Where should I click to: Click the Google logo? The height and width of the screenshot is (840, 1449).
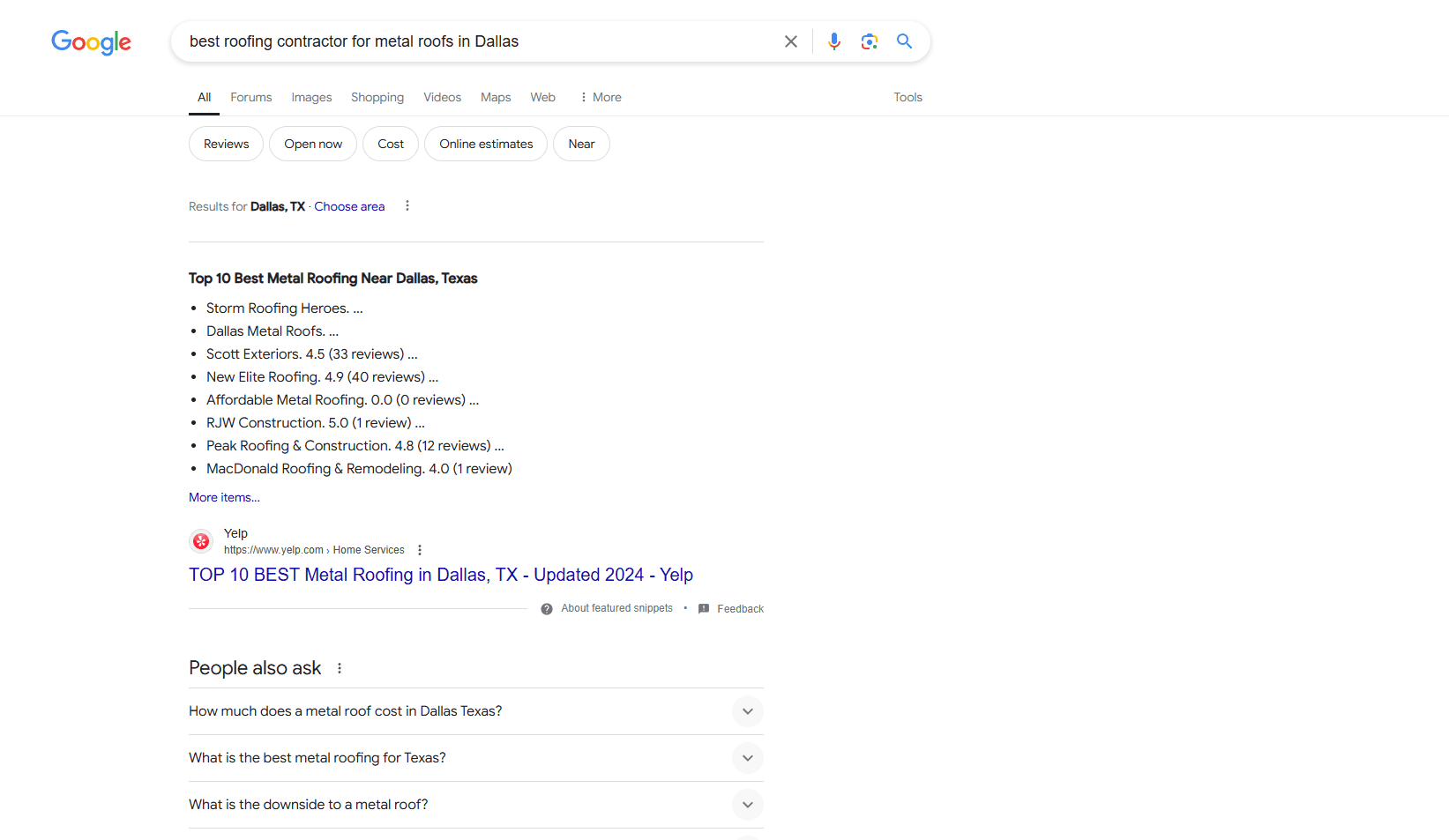tap(91, 41)
